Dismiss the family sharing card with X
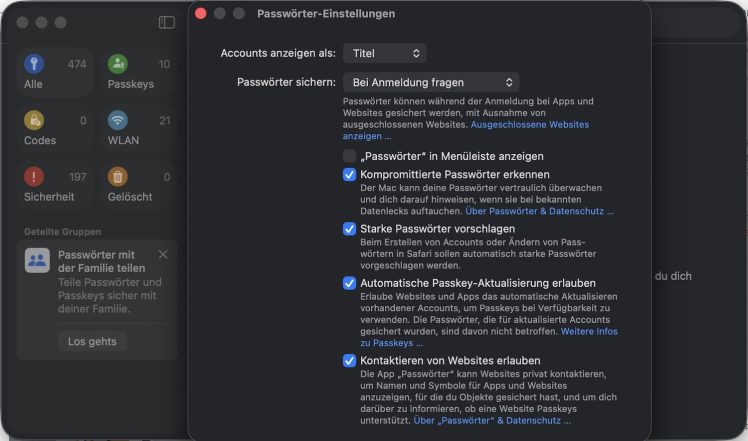The image size is (748, 441). click(163, 254)
